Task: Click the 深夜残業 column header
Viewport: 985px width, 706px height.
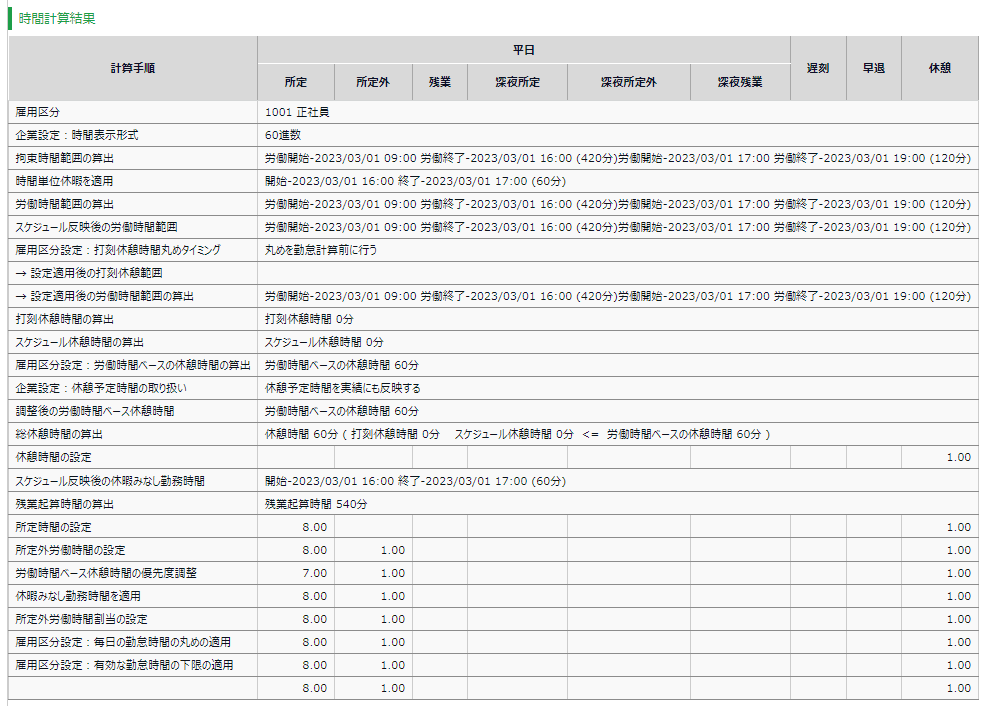Action: (x=739, y=82)
